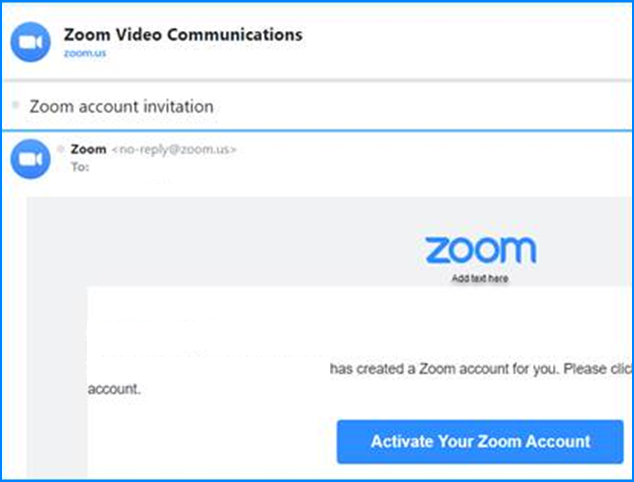This screenshot has height=482, width=634.
Task: Click the bold Zoom sender name
Action: 89,149
